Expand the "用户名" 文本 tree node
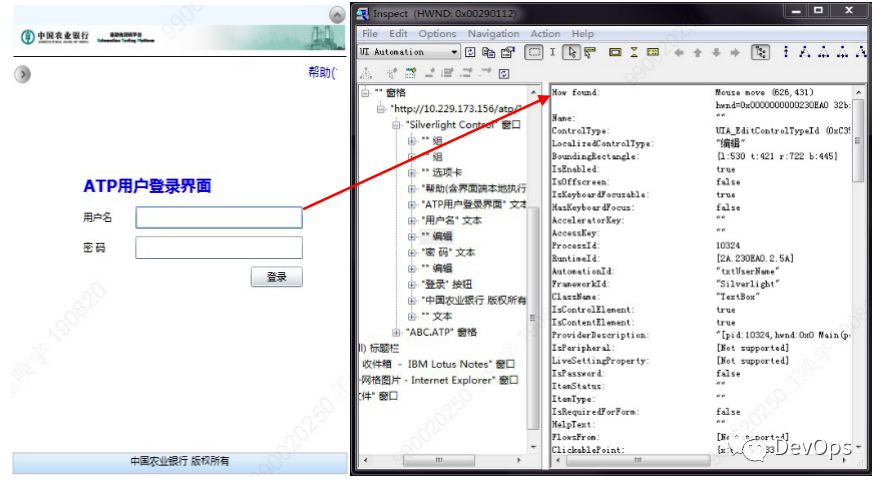Screen dimensions: 880x488 412,220
